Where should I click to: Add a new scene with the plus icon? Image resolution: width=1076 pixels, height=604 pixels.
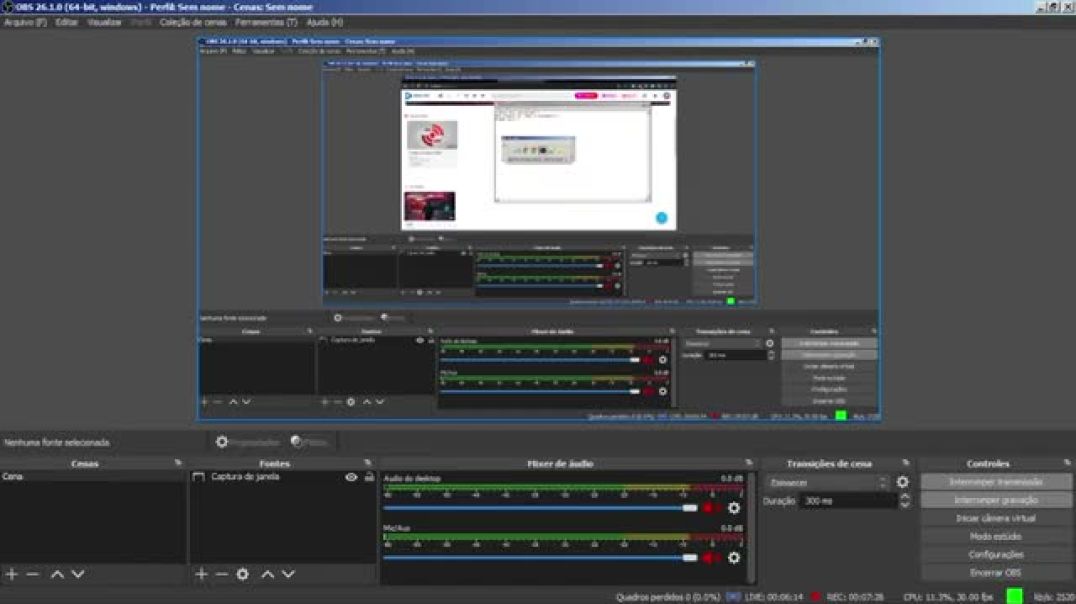point(12,574)
